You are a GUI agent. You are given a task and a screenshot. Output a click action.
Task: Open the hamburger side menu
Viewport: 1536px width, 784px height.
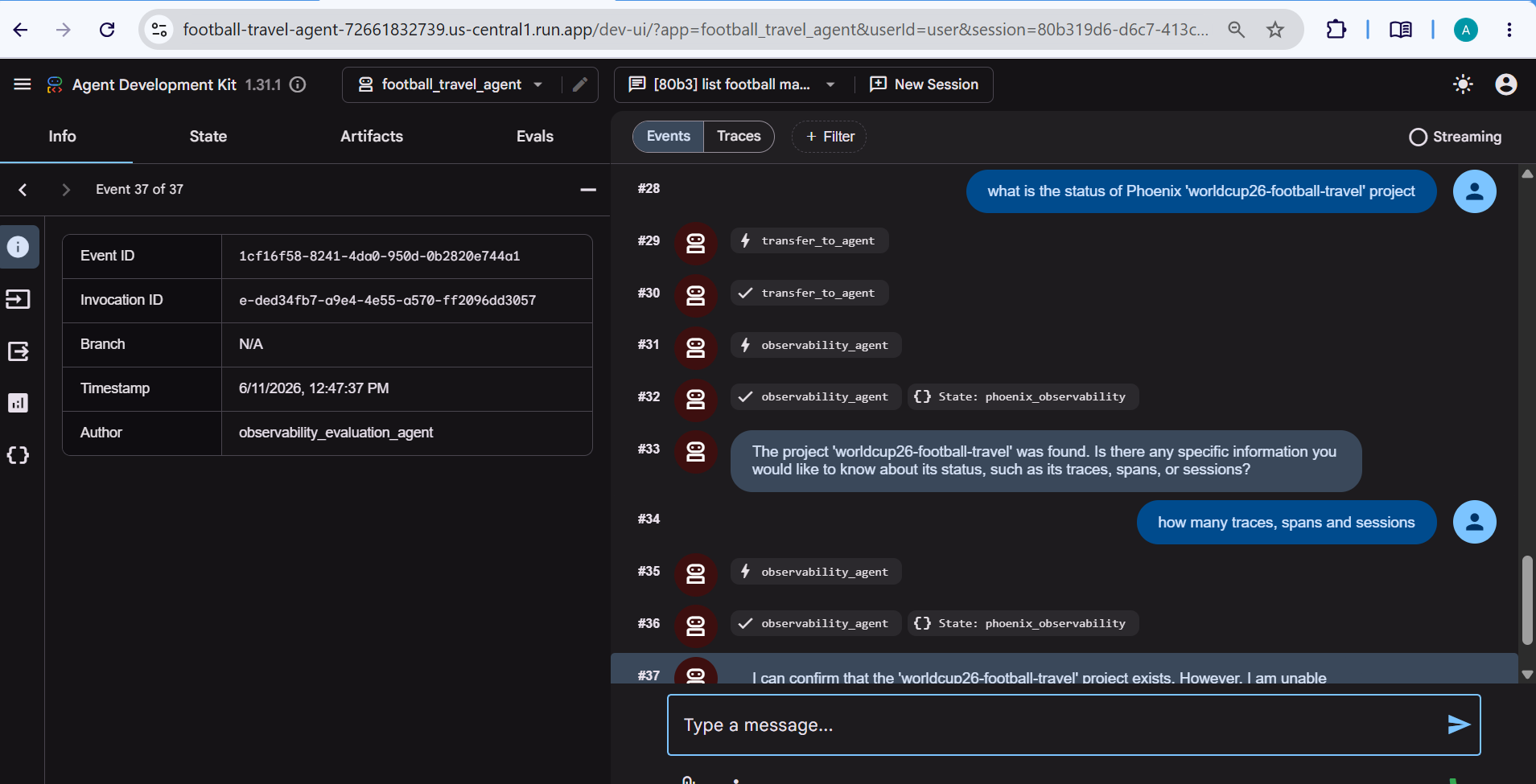click(23, 84)
